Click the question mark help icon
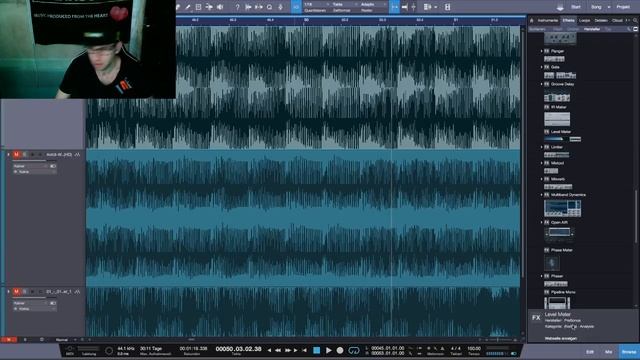Screen dimensions: 640x360 pos(237,7)
